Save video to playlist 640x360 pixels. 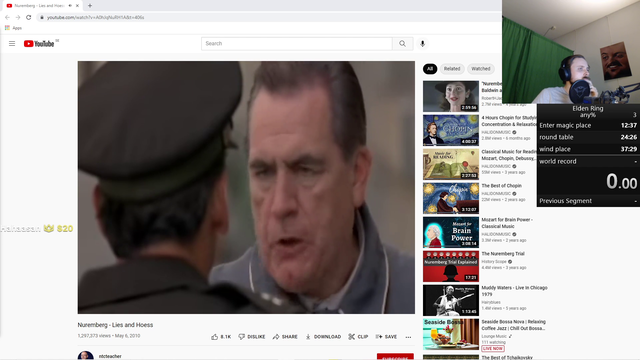pos(386,337)
